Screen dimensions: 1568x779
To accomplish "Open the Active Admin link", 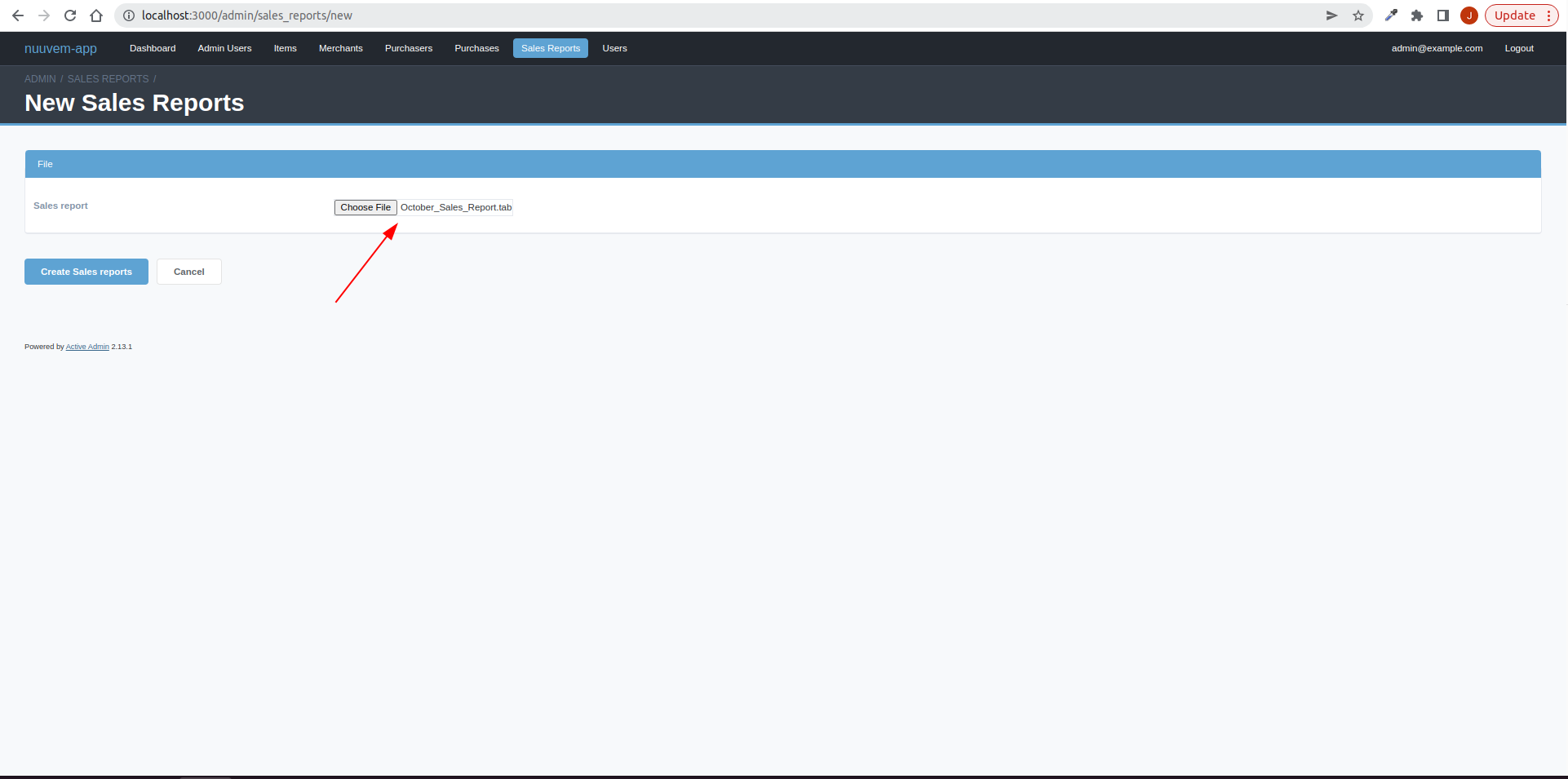I will (x=86, y=346).
